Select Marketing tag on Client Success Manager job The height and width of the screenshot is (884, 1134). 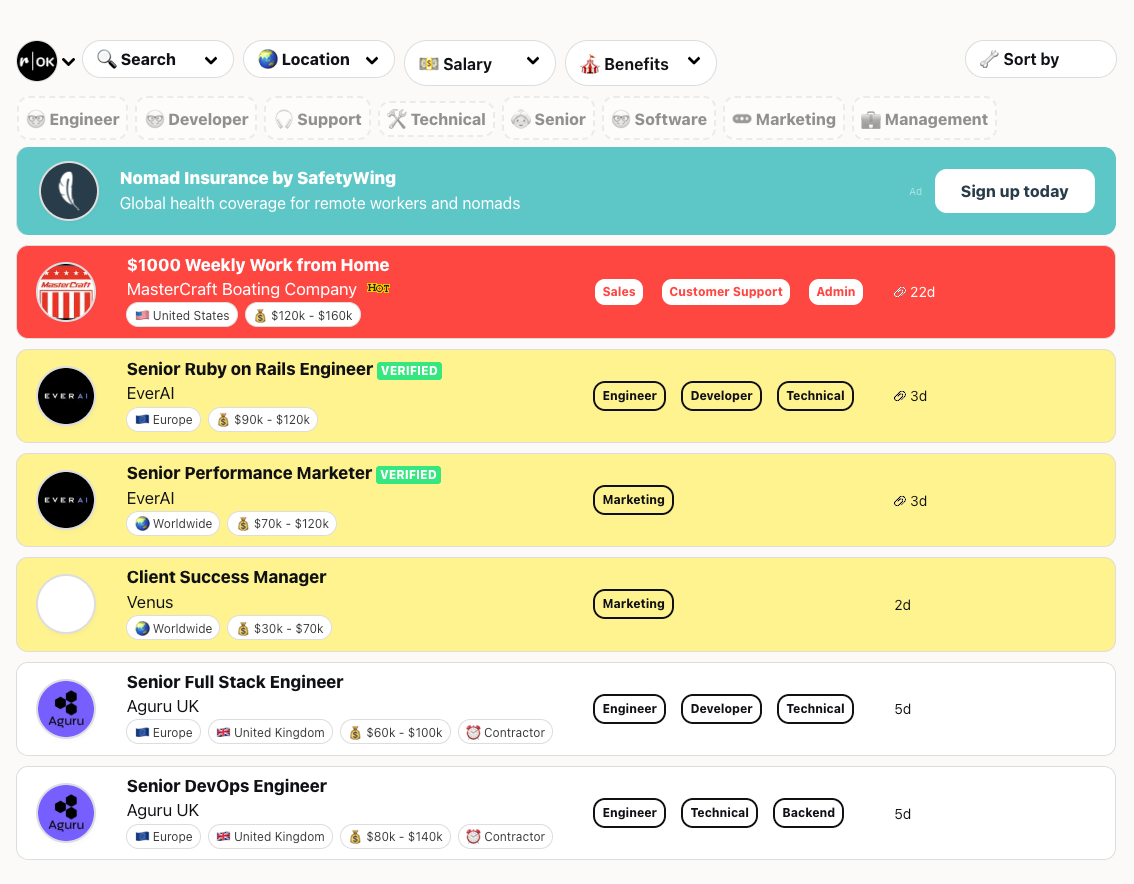point(634,604)
